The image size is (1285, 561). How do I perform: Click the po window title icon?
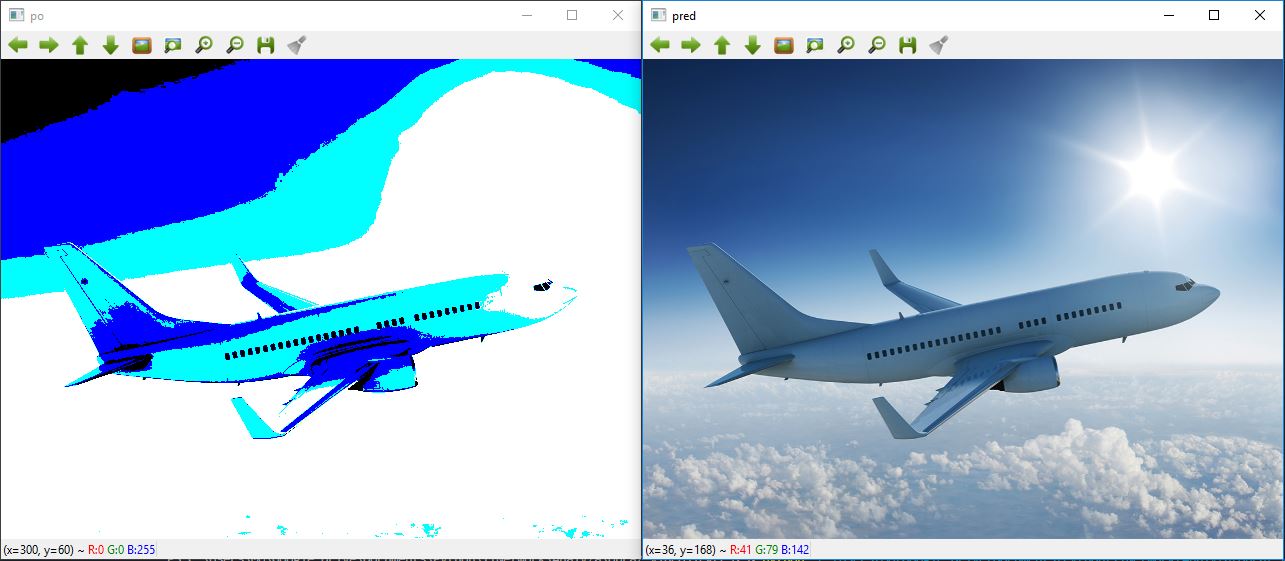16,16
